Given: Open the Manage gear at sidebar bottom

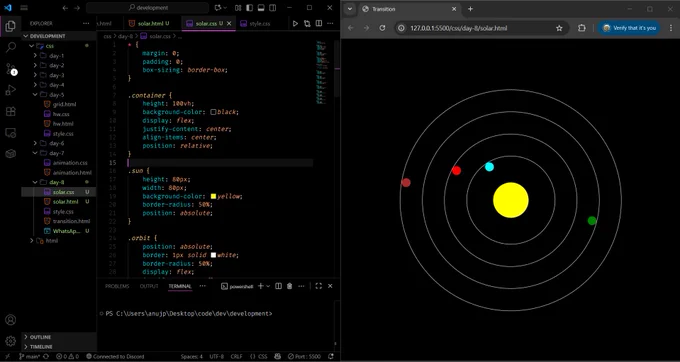Looking at the screenshot, I should click(11, 341).
